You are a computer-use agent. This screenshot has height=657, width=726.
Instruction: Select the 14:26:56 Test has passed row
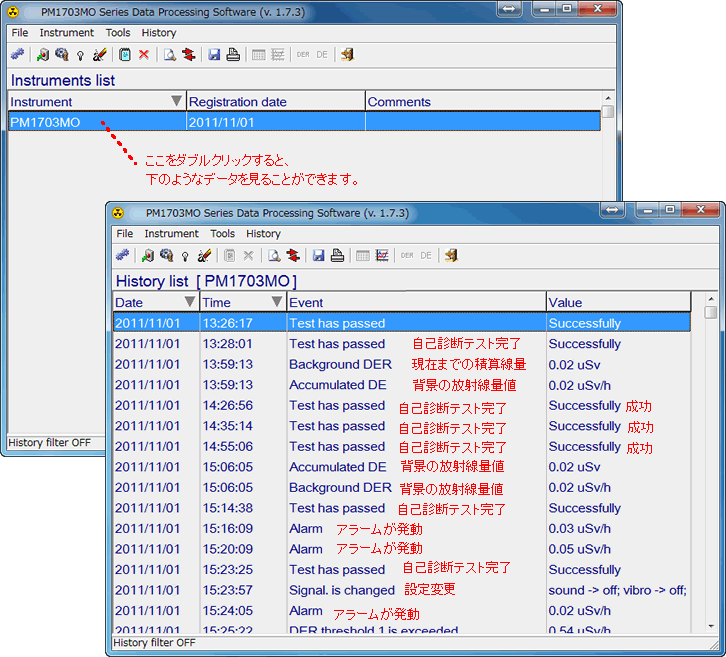[x=401, y=405]
